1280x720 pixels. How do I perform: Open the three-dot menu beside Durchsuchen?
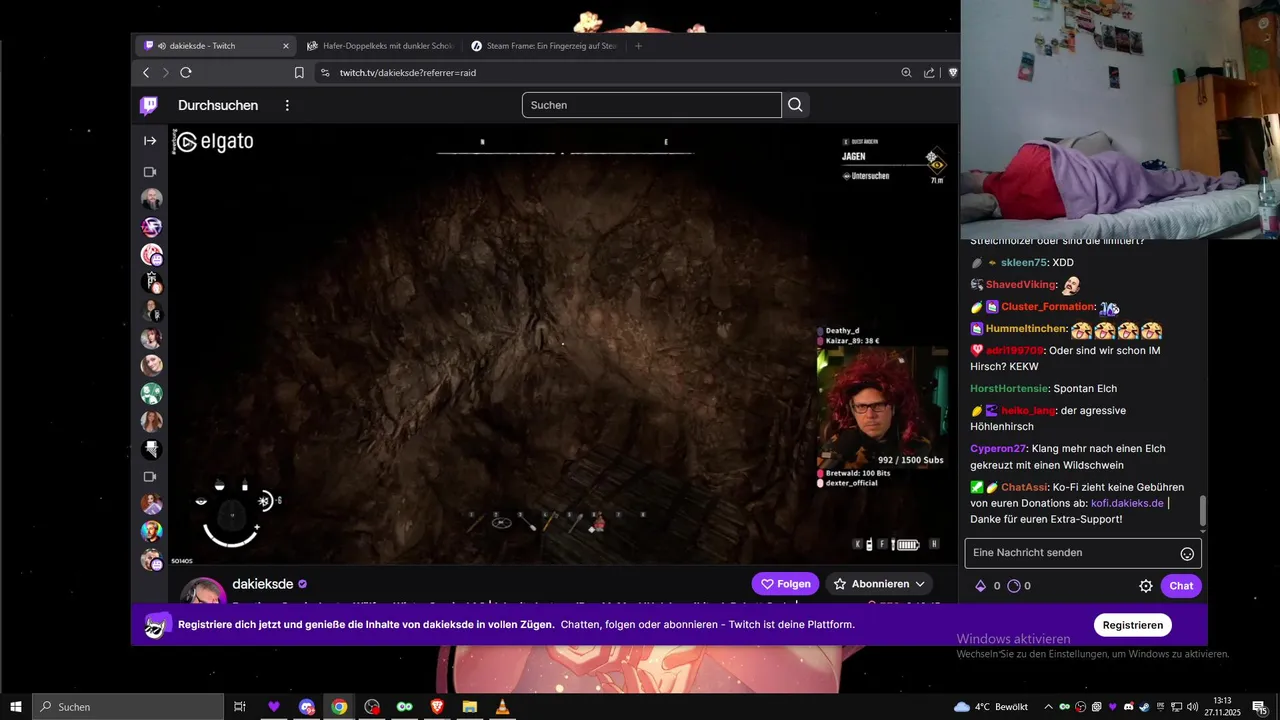[287, 105]
